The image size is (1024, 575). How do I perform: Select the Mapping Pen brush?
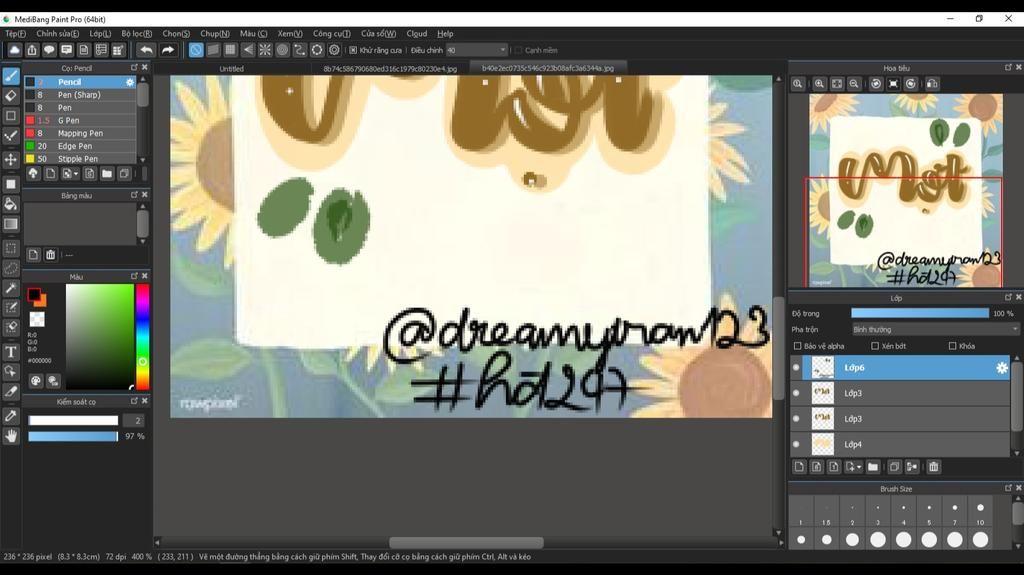pos(80,133)
